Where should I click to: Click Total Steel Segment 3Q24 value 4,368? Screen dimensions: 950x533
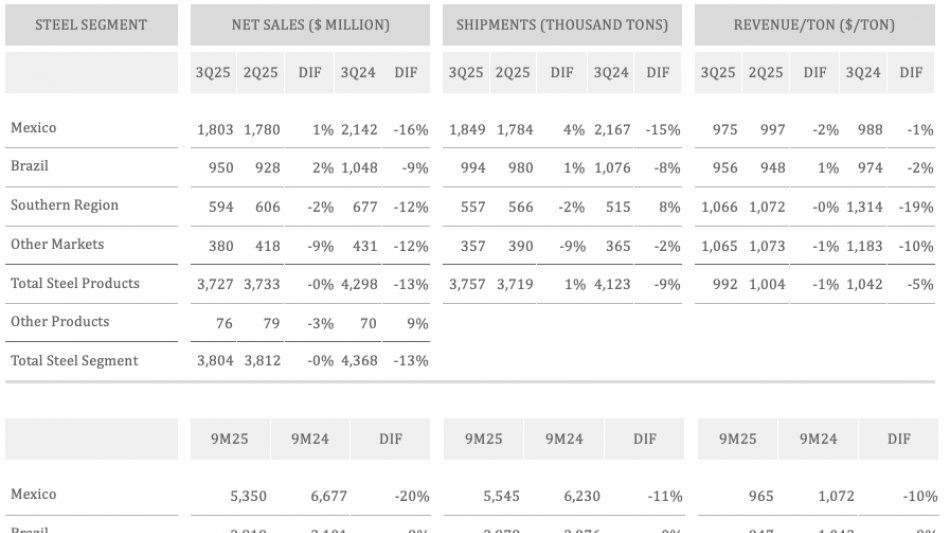pyautogui.click(x=359, y=361)
